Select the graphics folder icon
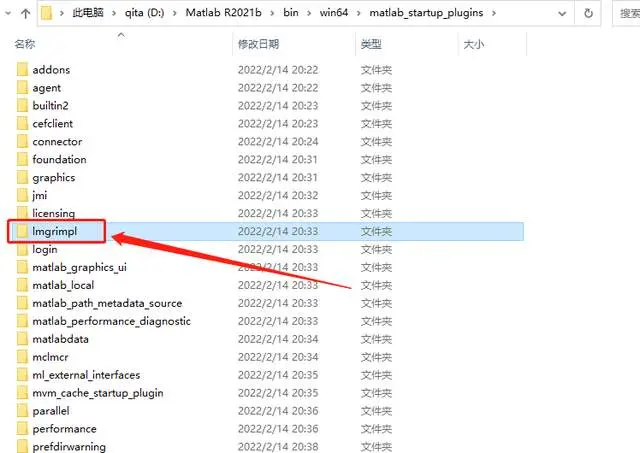This screenshot has width=640, height=453. (22, 177)
